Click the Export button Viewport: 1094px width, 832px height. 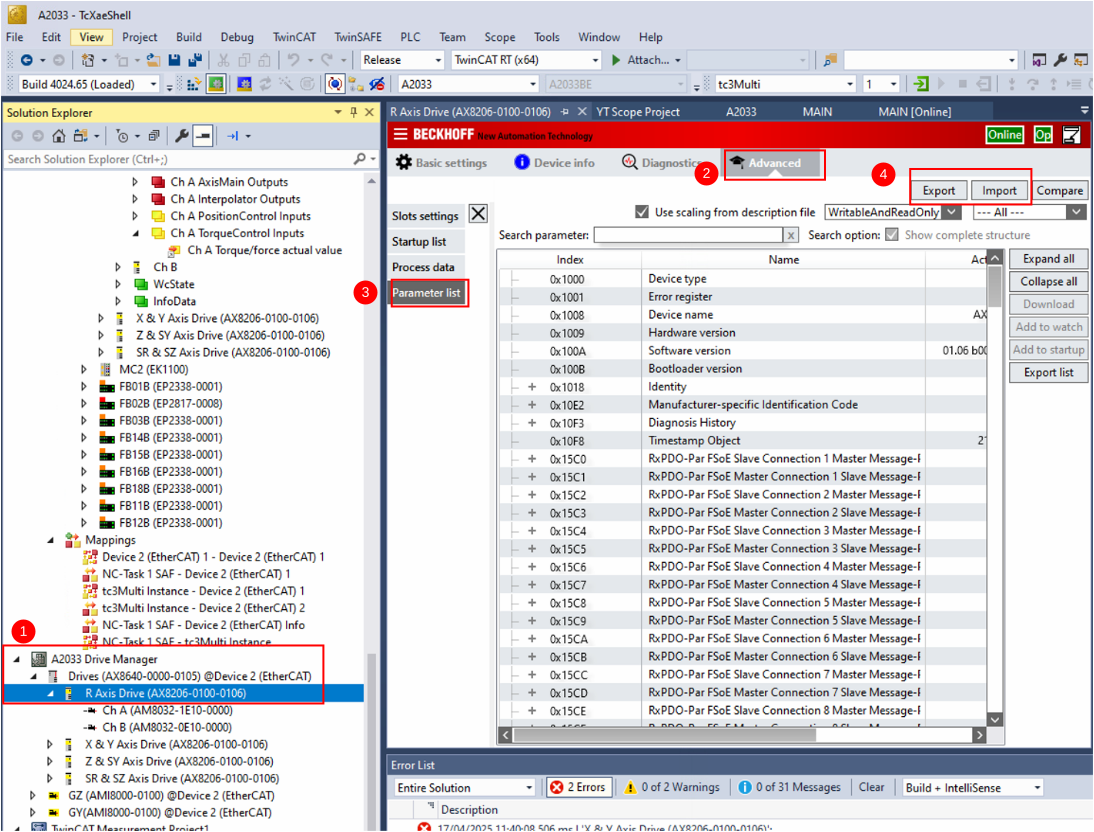[938, 189]
